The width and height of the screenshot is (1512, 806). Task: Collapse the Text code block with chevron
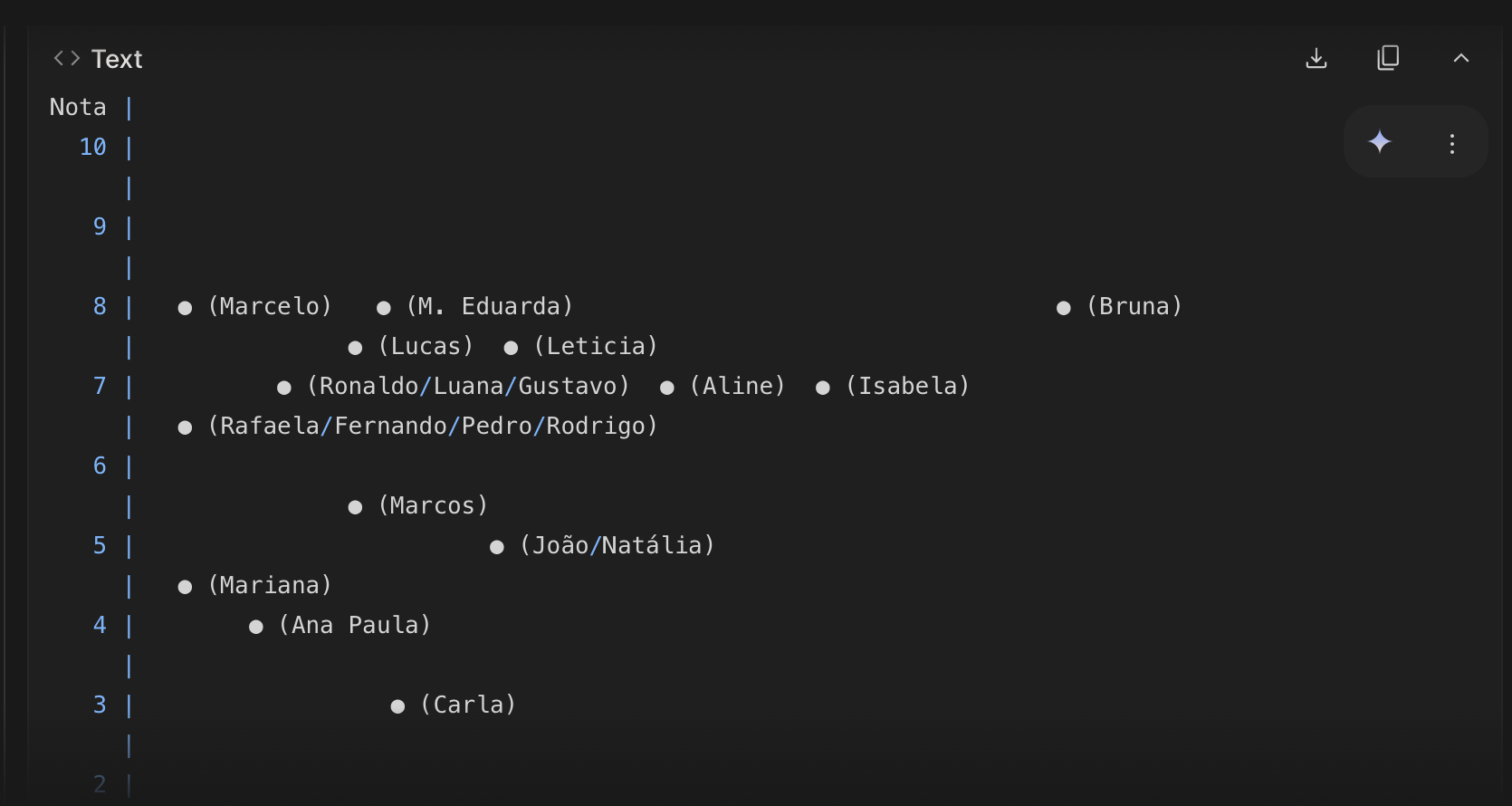coord(1460,59)
